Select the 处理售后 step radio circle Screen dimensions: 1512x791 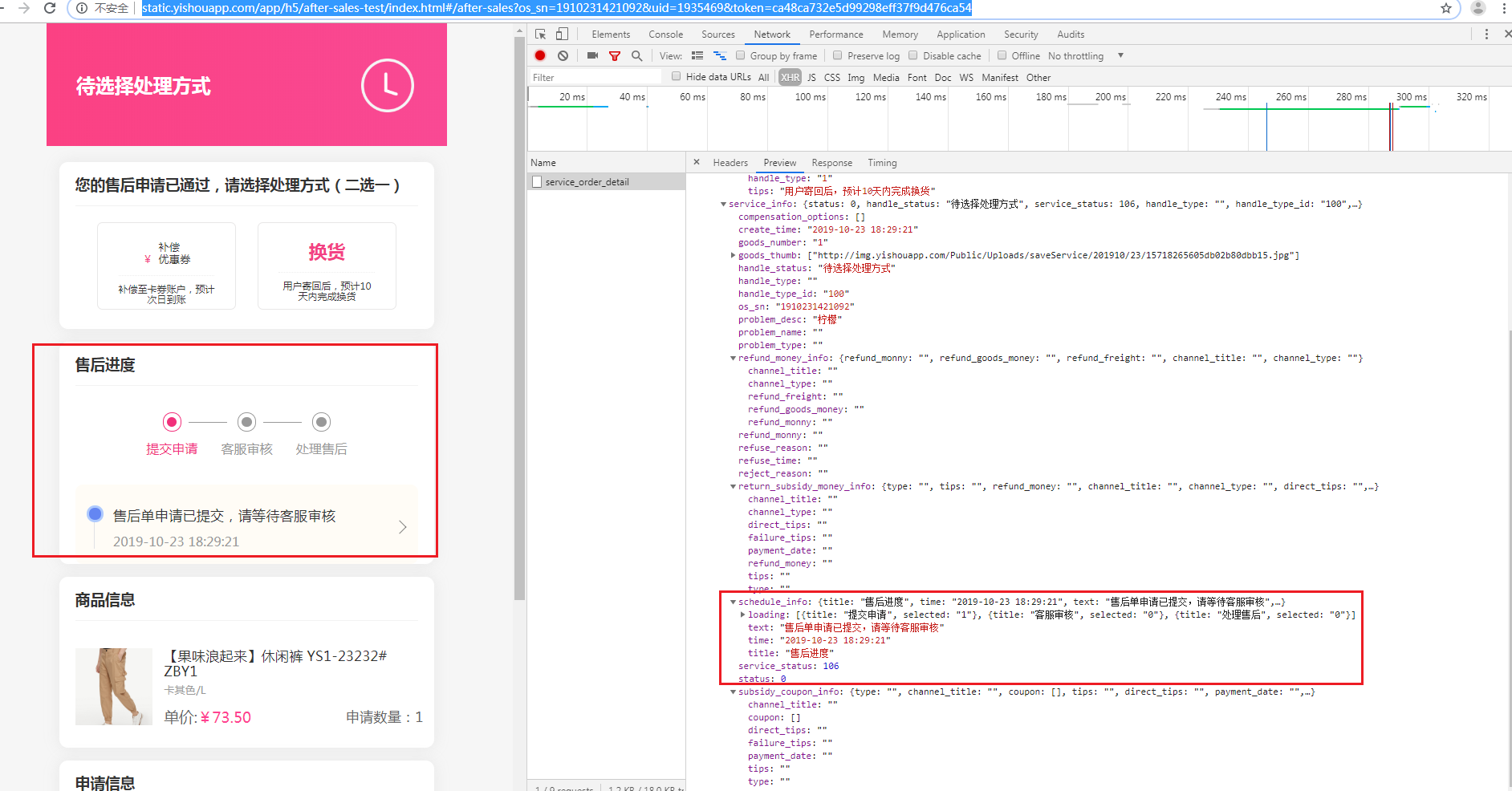pos(322,422)
